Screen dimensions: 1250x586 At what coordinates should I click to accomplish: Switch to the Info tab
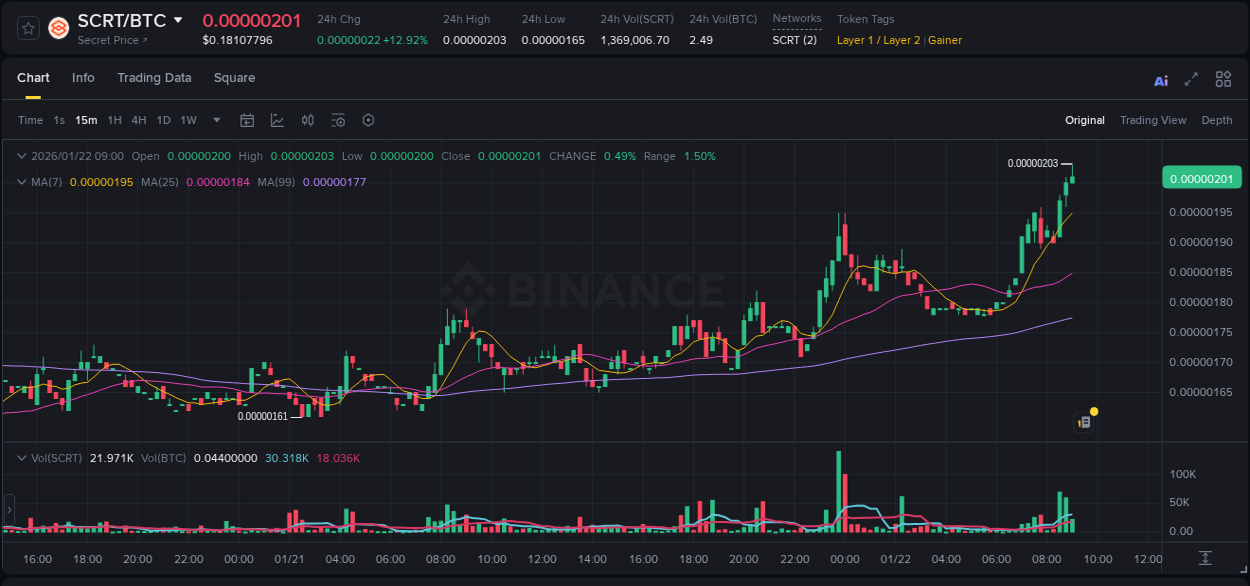point(83,78)
